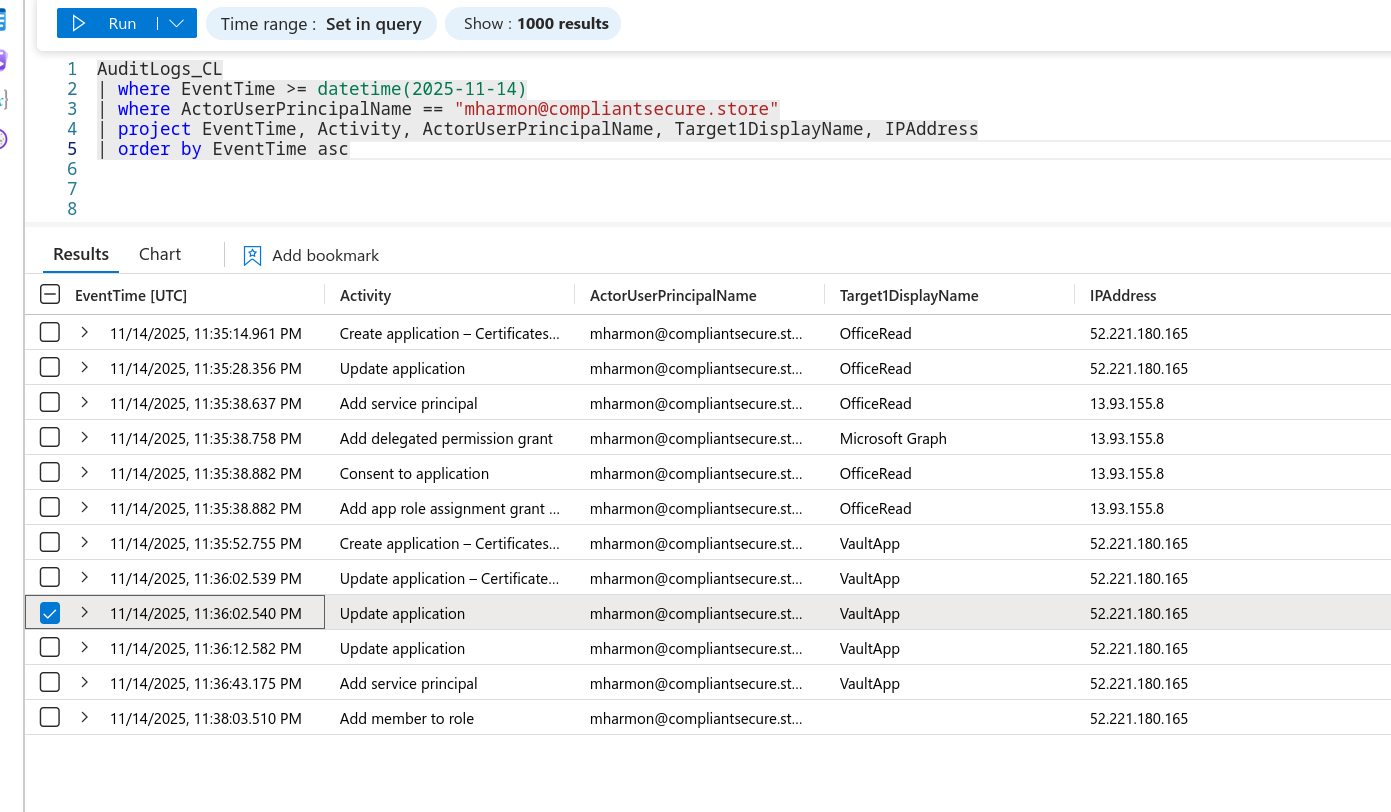Uncheck the selected 11:36:02.540 PM row checkbox

click(49, 613)
